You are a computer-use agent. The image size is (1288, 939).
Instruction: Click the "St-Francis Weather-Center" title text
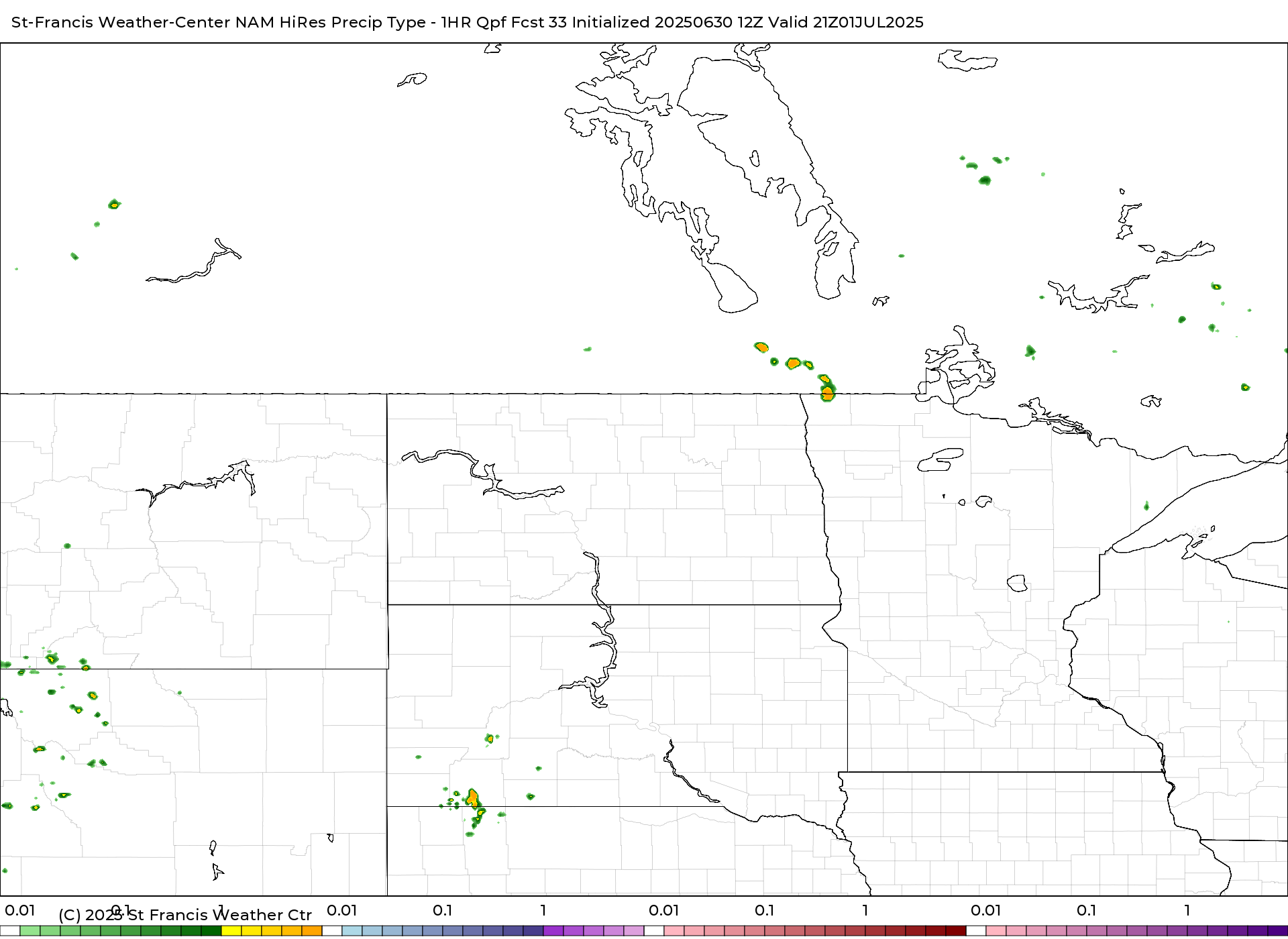(121, 22)
